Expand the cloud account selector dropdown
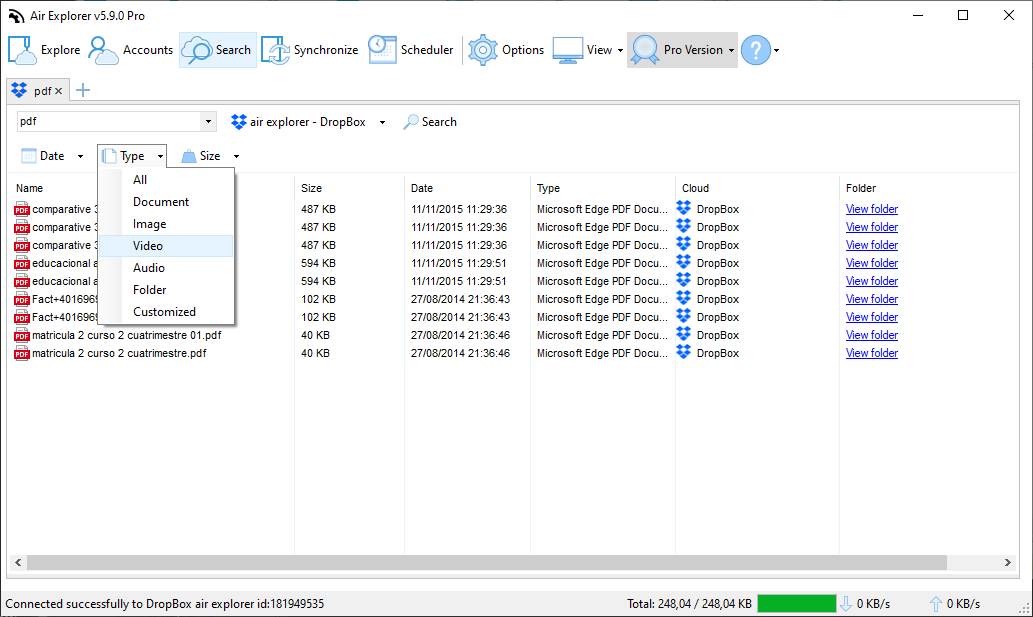 [382, 121]
